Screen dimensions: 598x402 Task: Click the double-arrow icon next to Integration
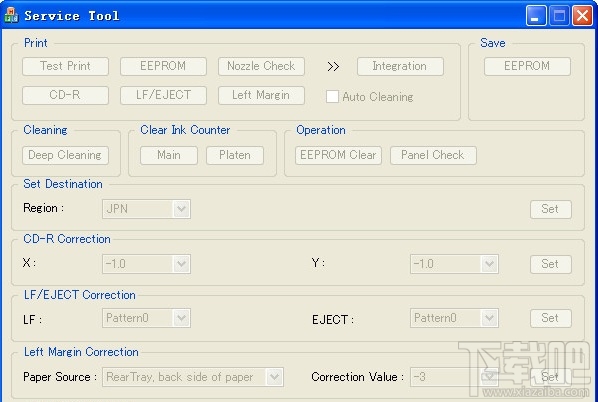tap(333, 67)
